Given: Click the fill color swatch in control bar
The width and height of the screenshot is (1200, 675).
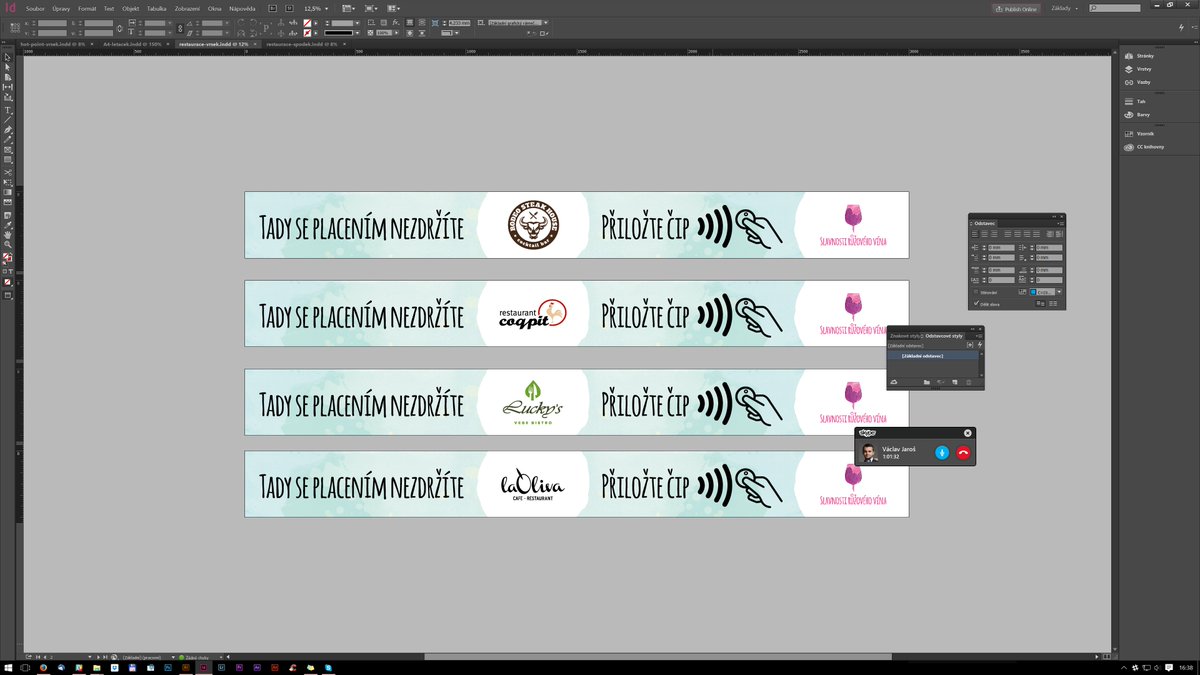Looking at the screenshot, I should coord(308,23).
